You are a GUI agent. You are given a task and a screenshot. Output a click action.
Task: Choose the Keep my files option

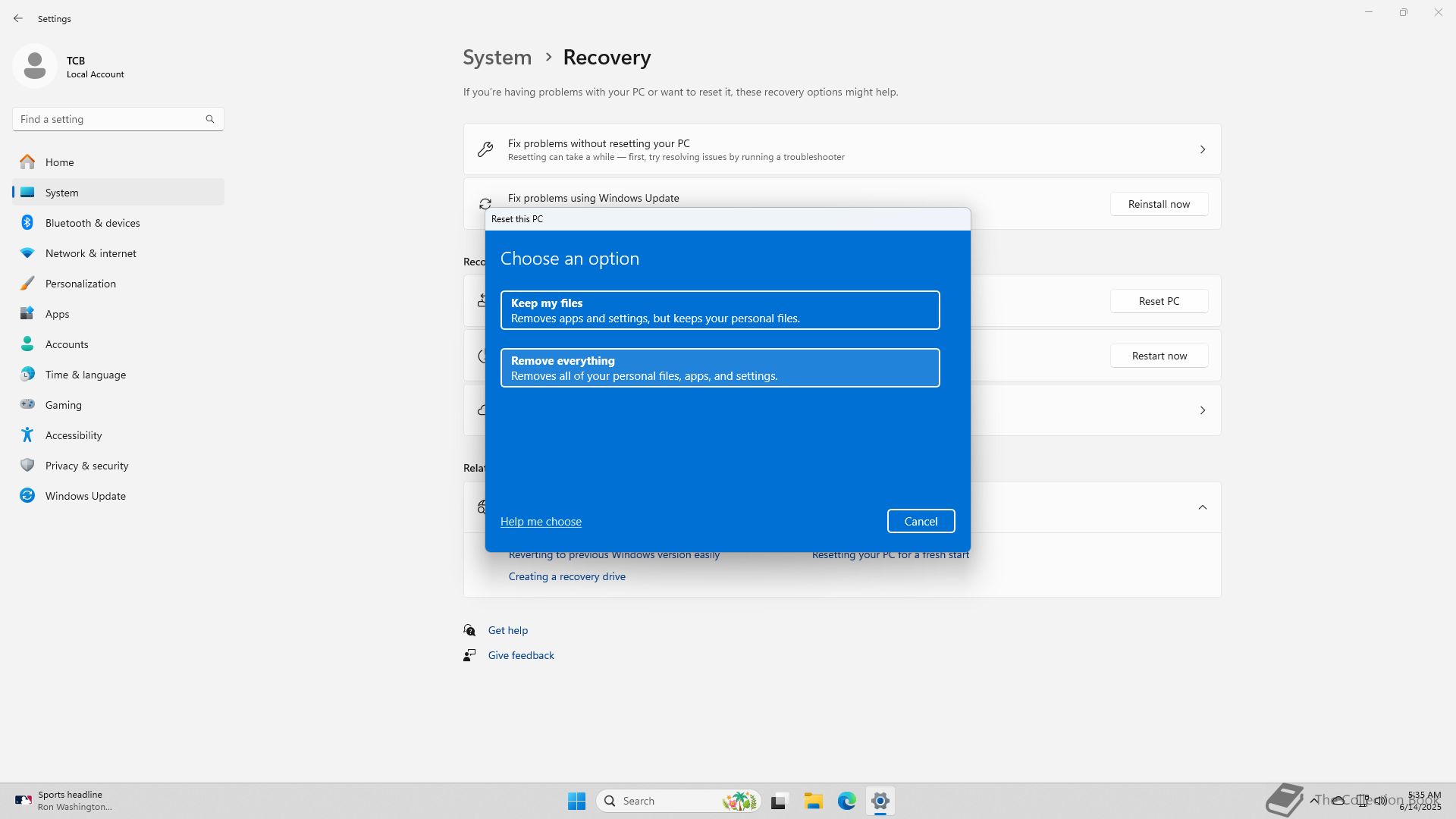pos(720,310)
